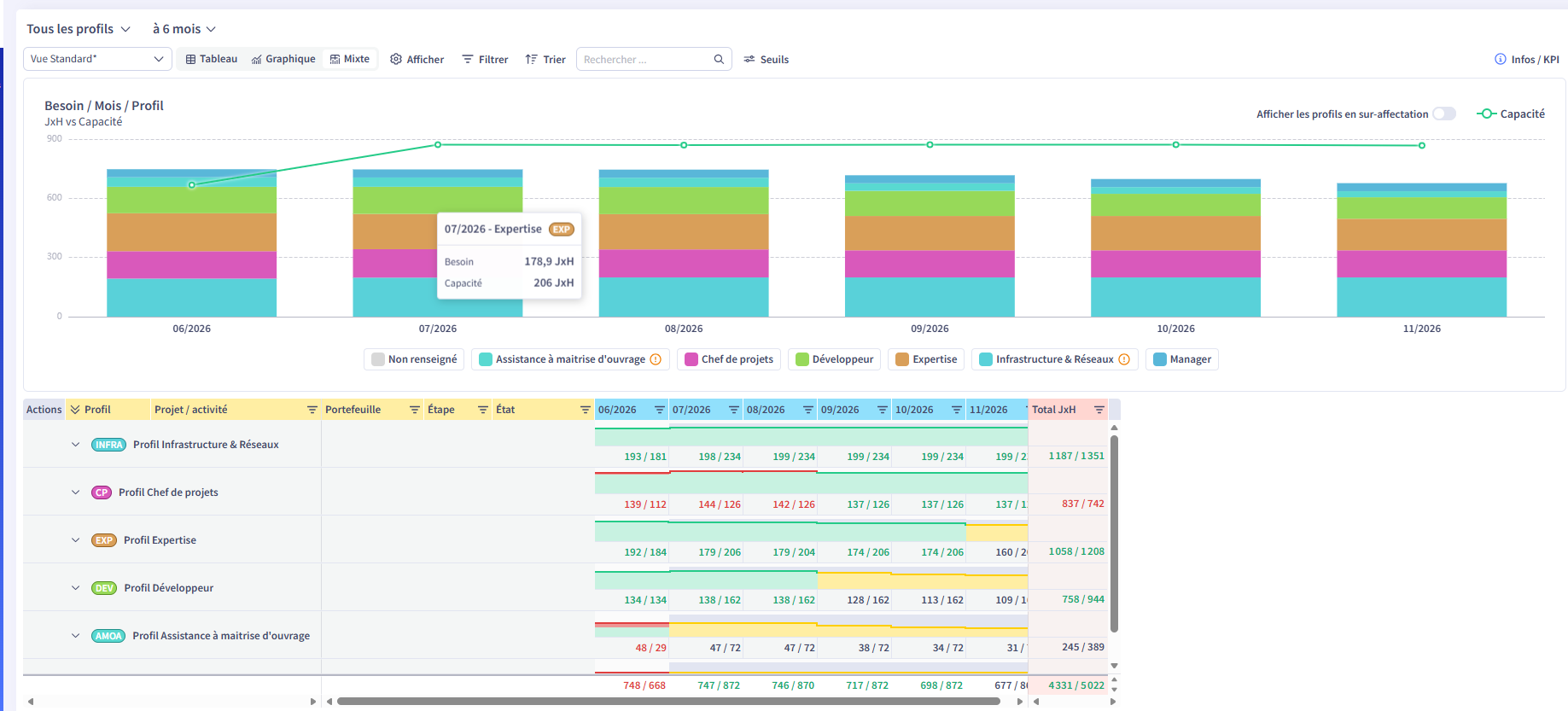Click the Trier button
Screen dimensions: 1568x711
[x=545, y=59]
